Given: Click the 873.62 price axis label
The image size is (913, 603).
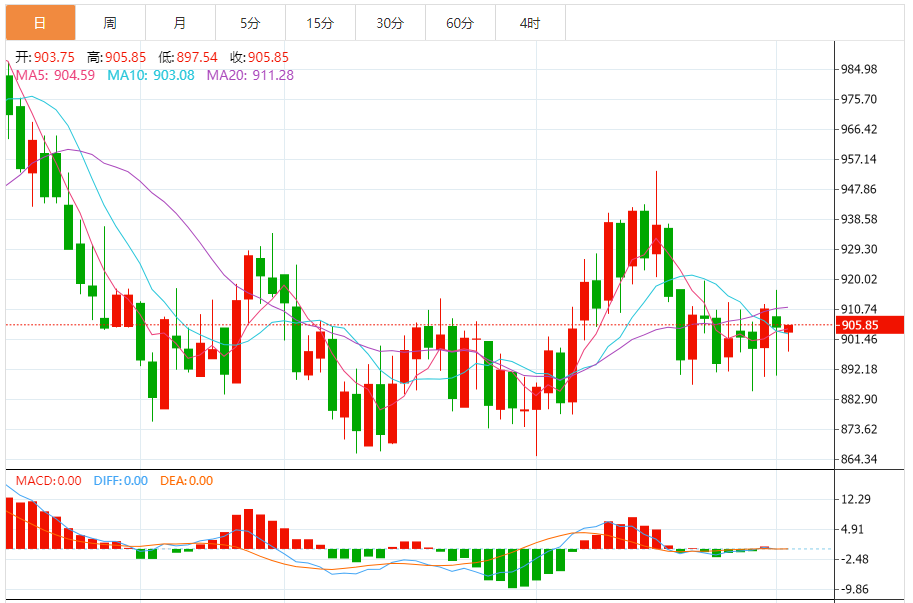Looking at the screenshot, I should (x=859, y=429).
